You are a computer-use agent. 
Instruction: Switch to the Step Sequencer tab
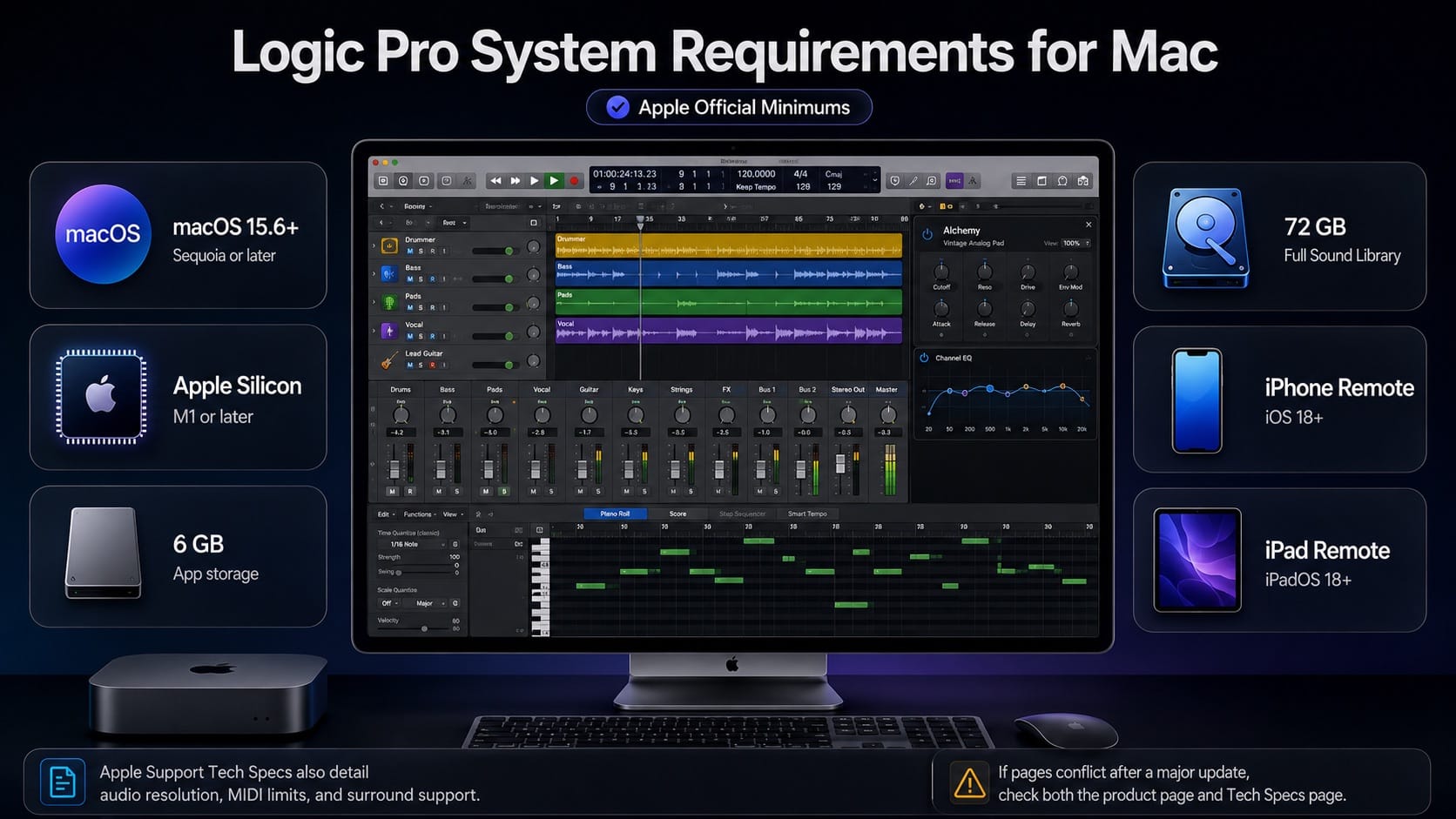[742, 514]
